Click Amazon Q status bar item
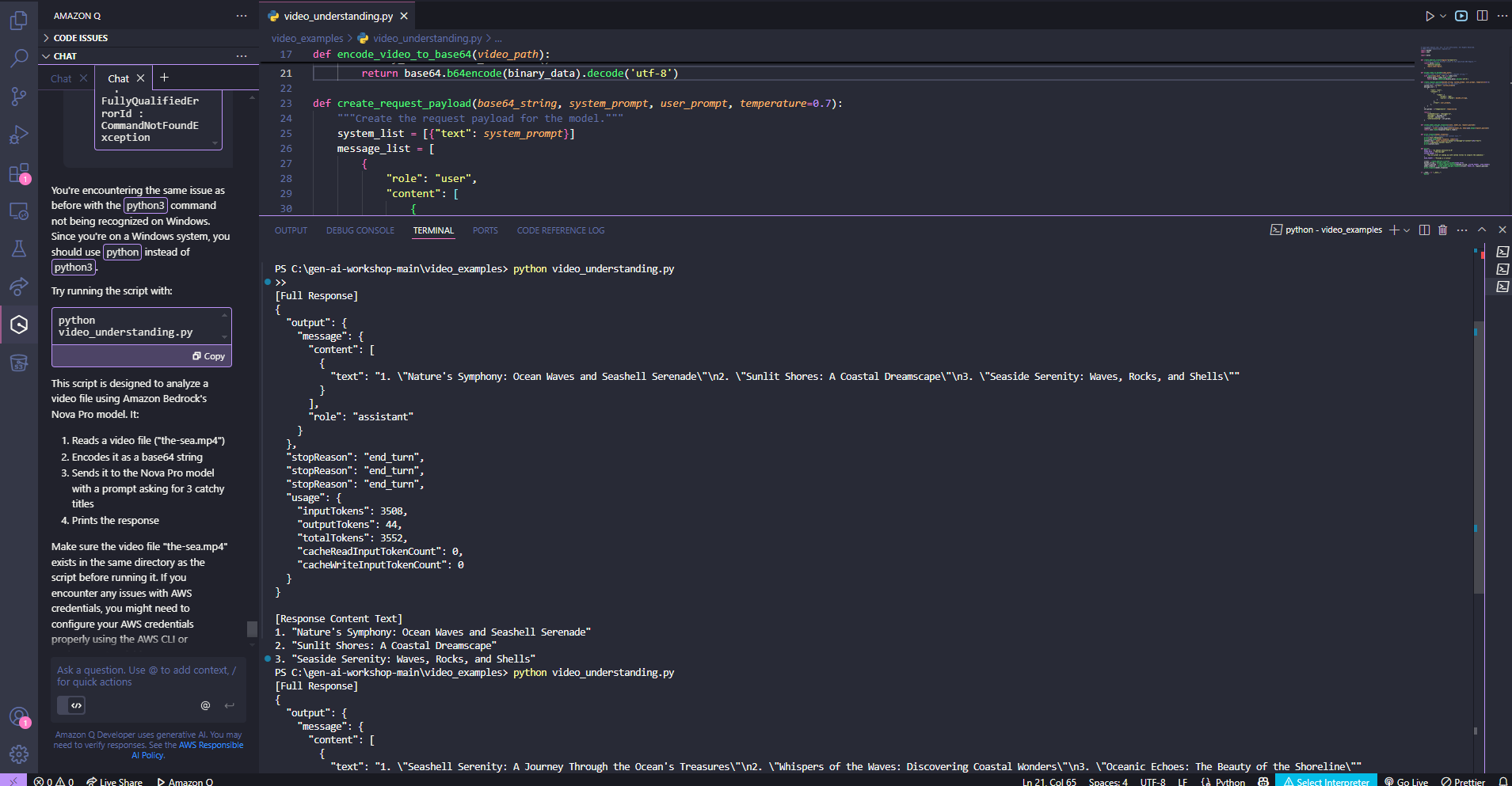The width and height of the screenshot is (1512, 786). click(x=185, y=781)
